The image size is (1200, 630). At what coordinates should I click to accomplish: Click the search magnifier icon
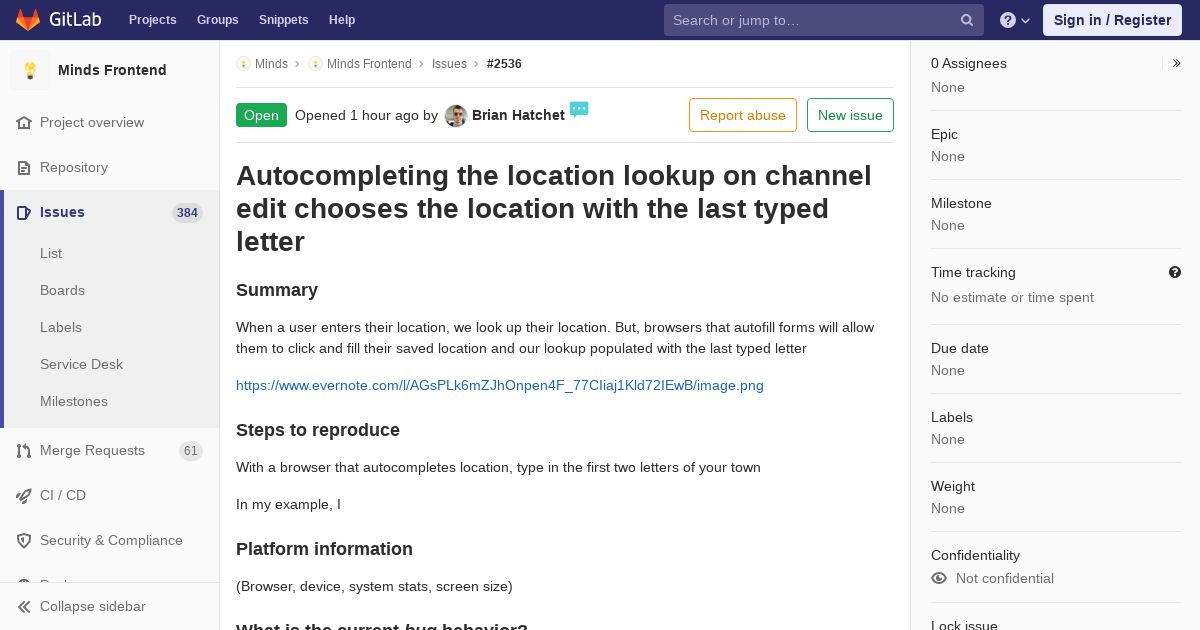point(967,20)
